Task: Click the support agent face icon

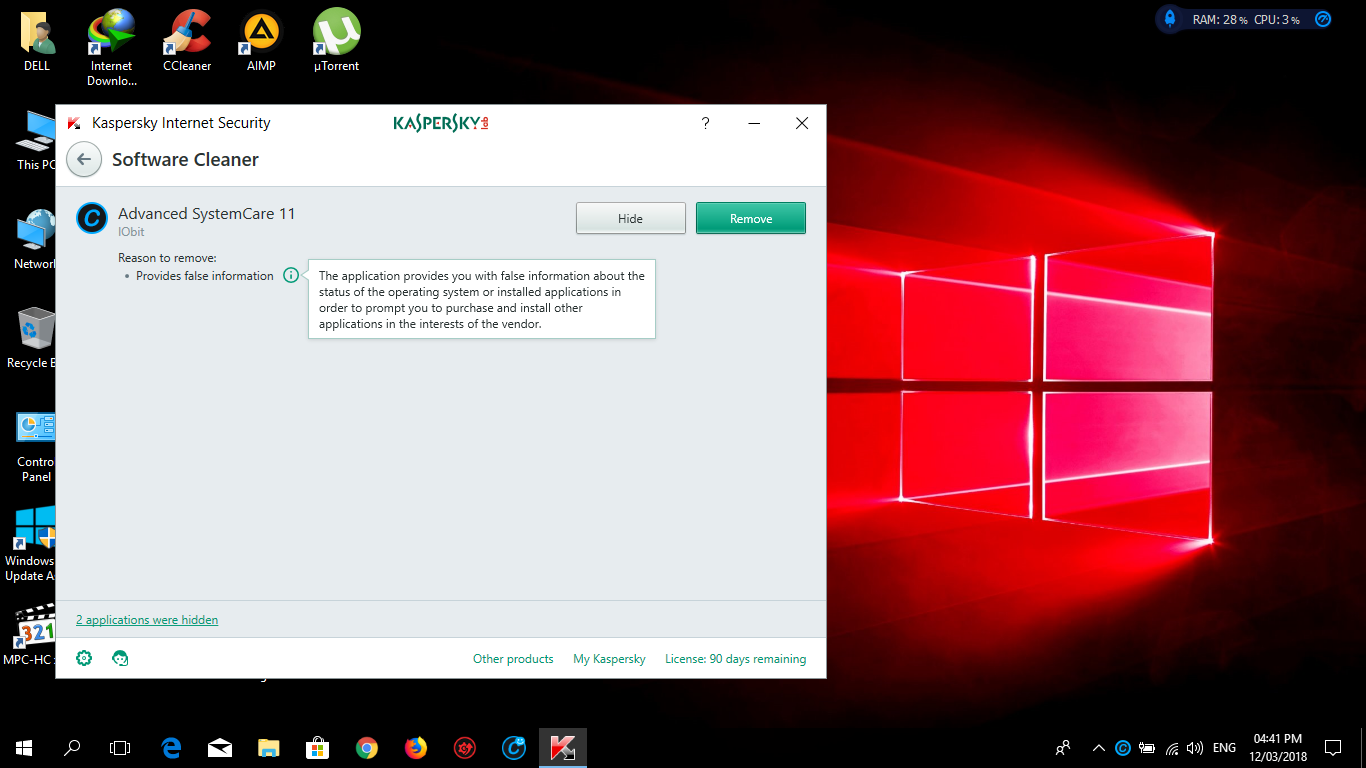Action: tap(120, 658)
